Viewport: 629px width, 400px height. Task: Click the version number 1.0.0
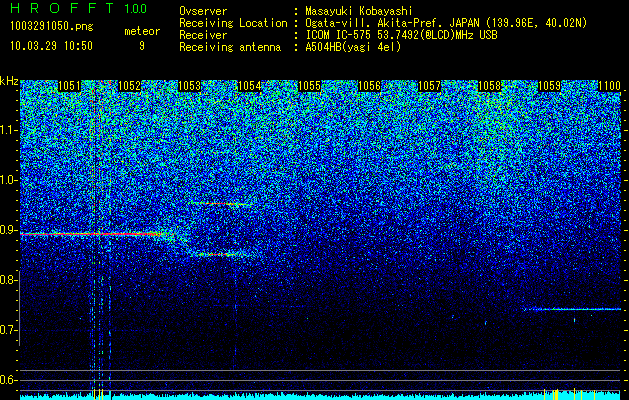[x=136, y=8]
